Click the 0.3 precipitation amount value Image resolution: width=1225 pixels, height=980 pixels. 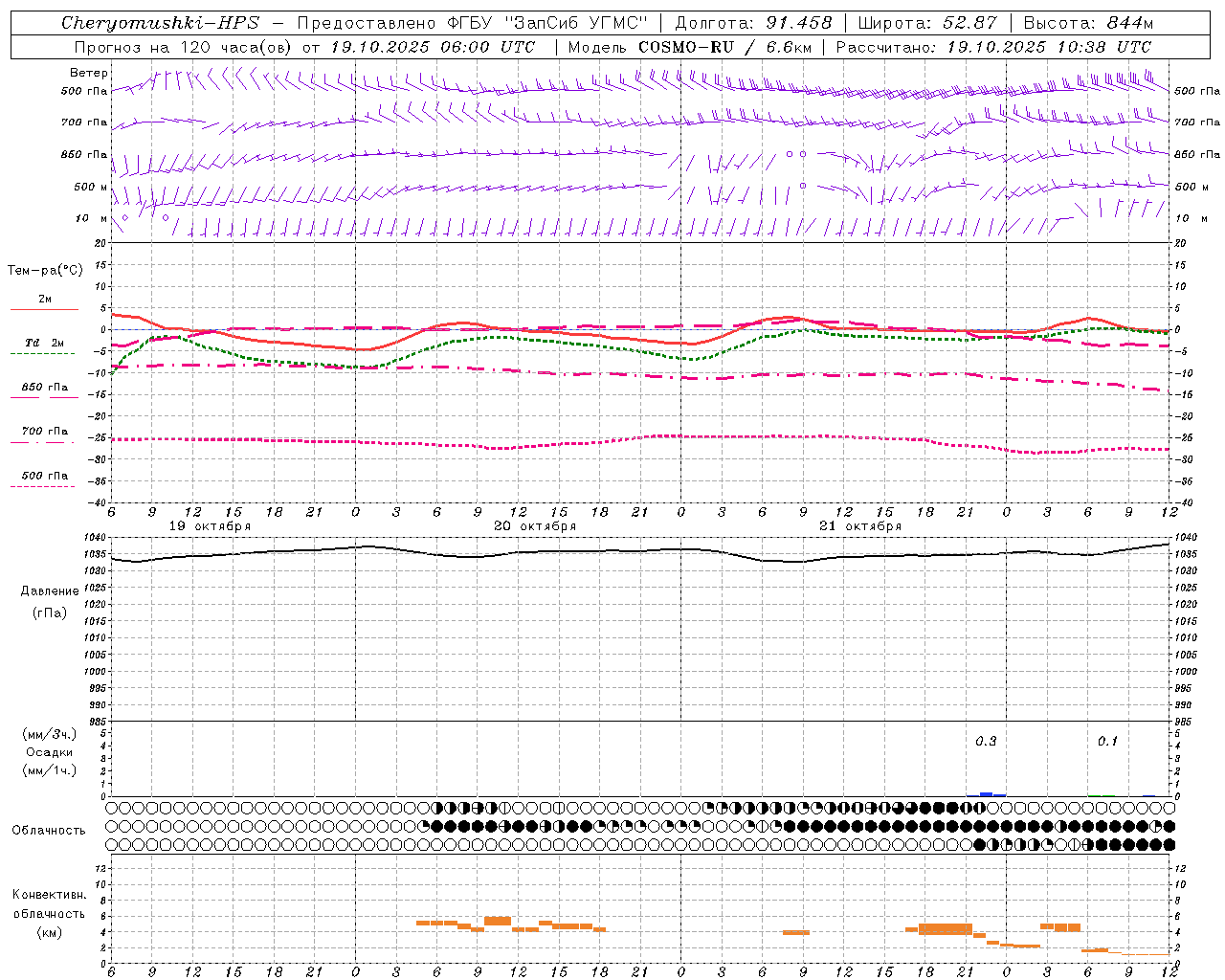(x=986, y=742)
